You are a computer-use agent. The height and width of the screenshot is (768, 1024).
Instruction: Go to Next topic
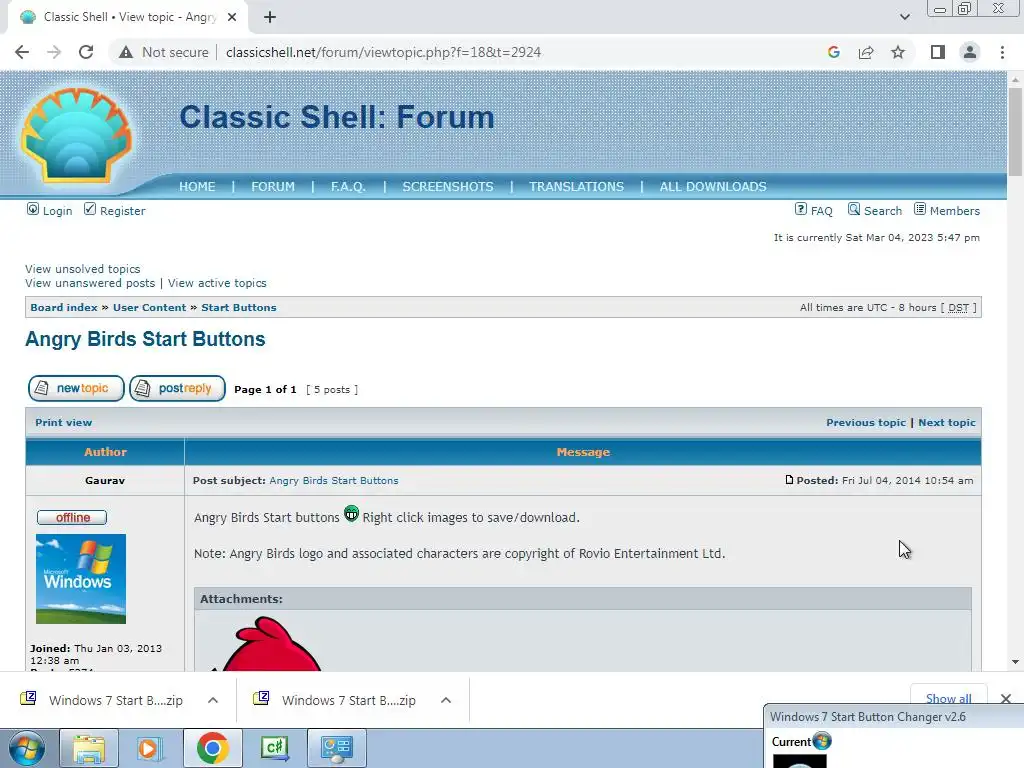pos(947,423)
